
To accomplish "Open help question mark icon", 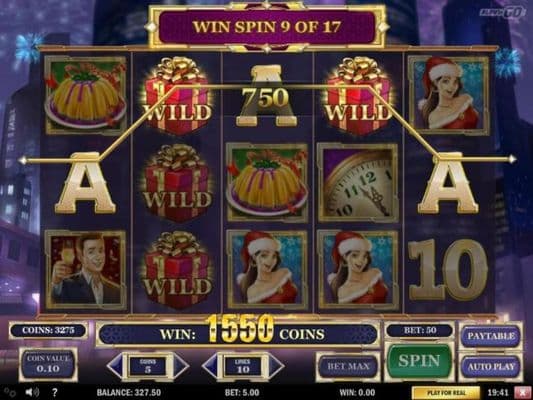I will (54, 393).
